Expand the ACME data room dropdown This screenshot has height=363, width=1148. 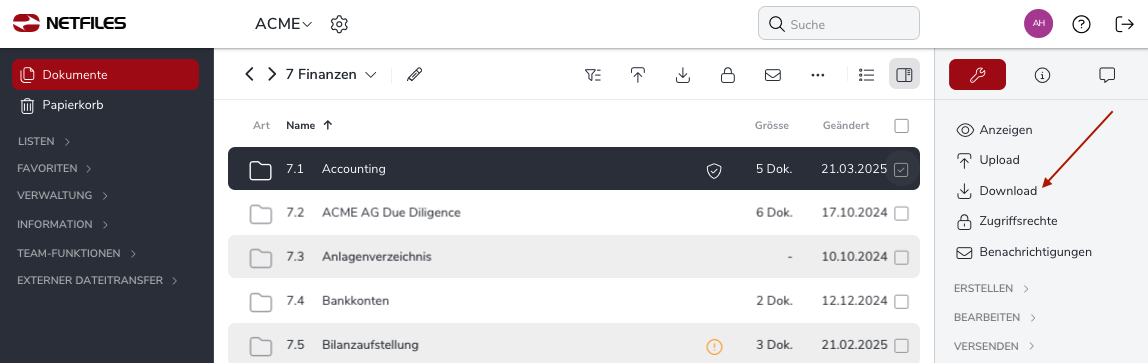coord(283,24)
